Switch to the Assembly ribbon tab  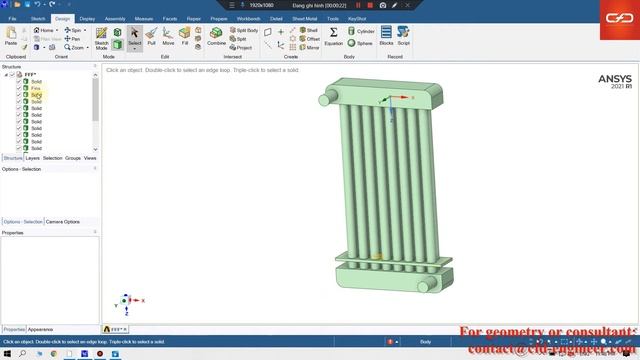tap(115, 19)
